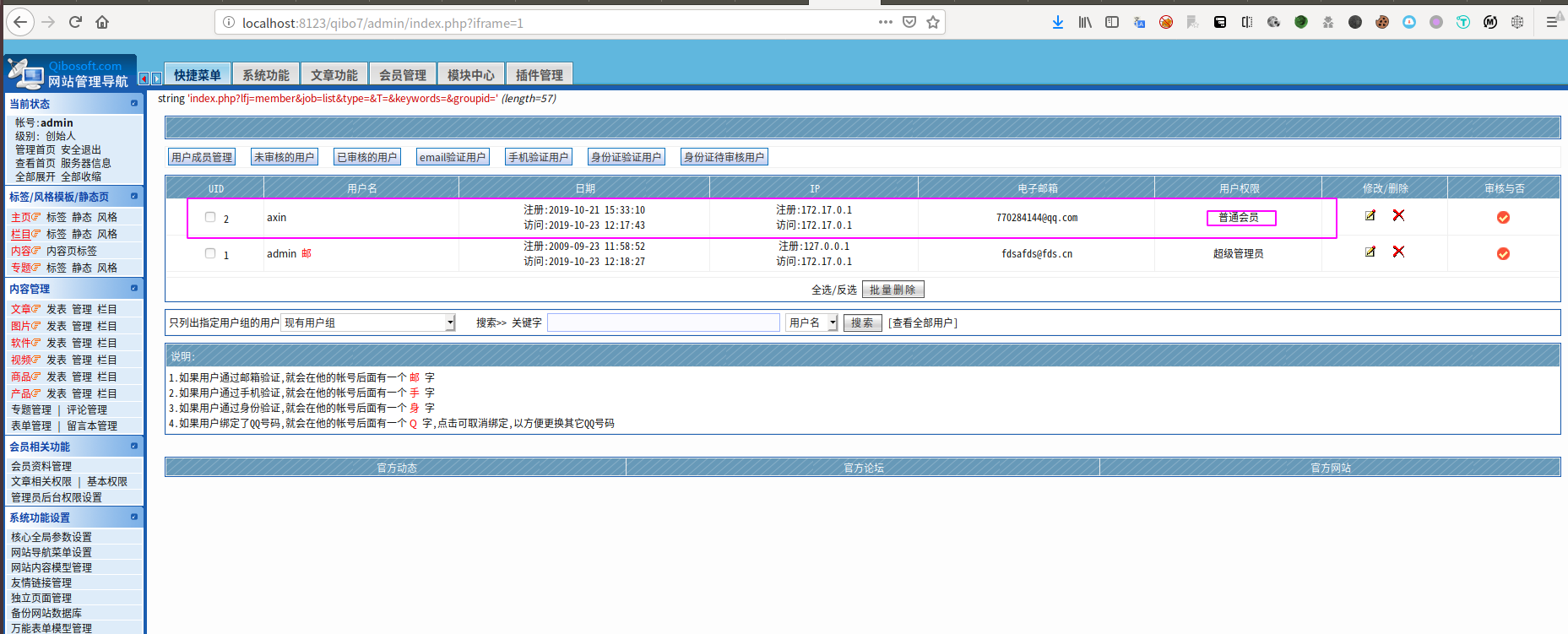
Task: Open the browser library icon
Action: point(1085,22)
